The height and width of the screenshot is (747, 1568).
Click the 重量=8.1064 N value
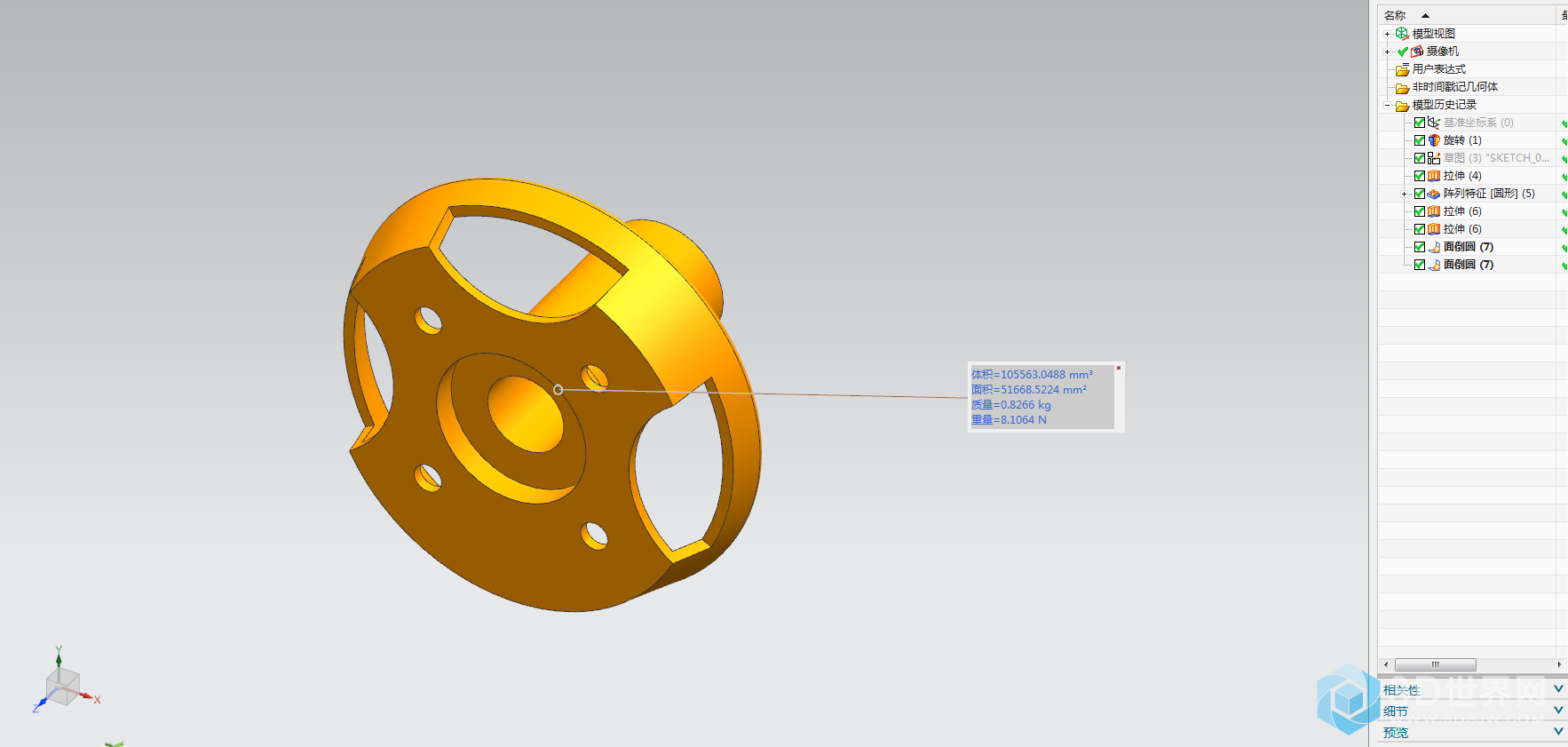[x=1010, y=420]
